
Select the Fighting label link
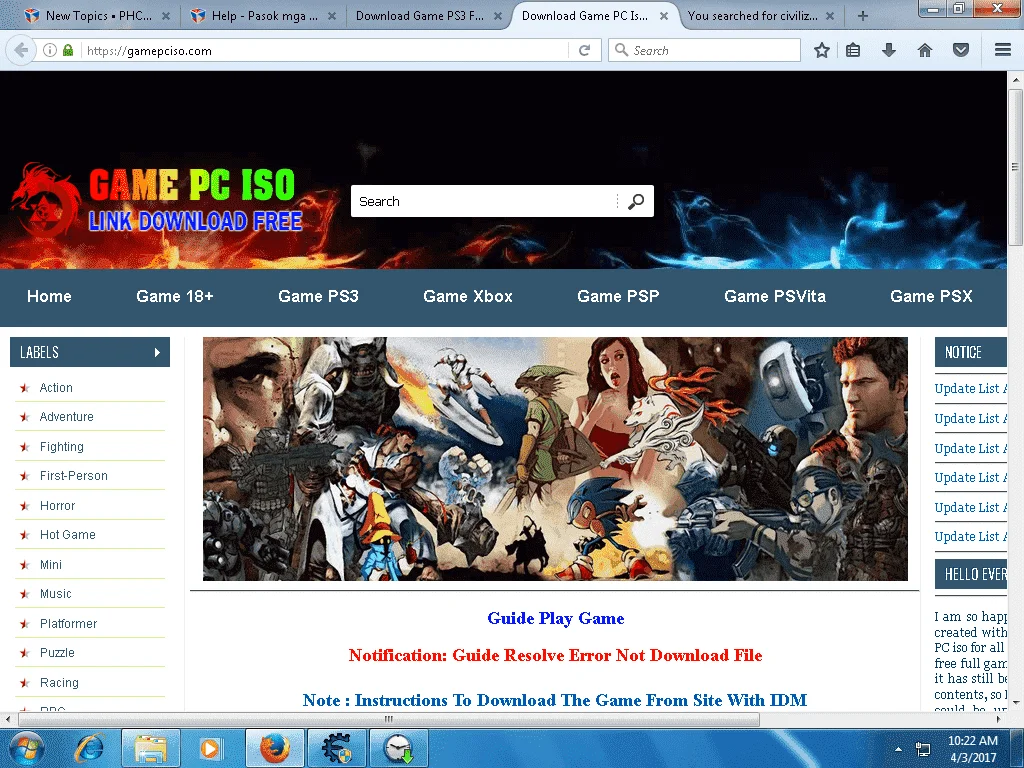[61, 447]
